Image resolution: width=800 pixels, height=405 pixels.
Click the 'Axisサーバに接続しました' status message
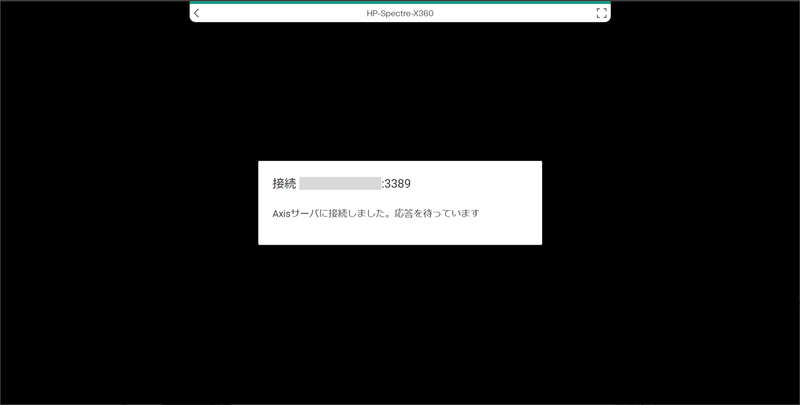[376, 213]
